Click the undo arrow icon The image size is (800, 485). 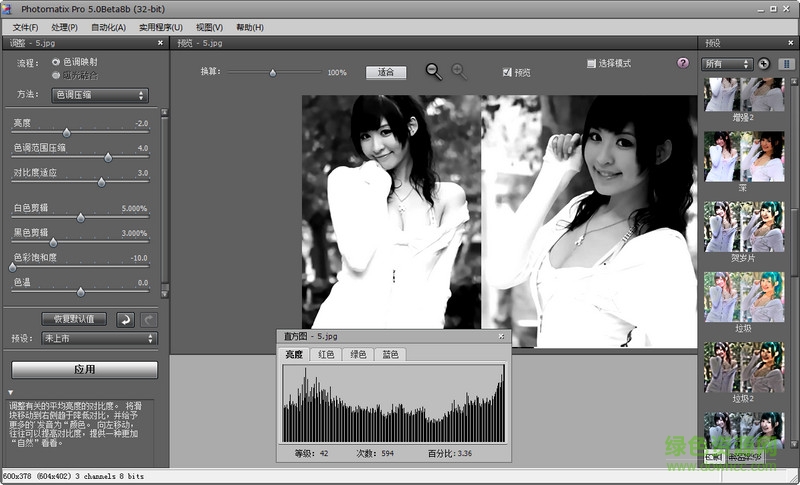125,319
